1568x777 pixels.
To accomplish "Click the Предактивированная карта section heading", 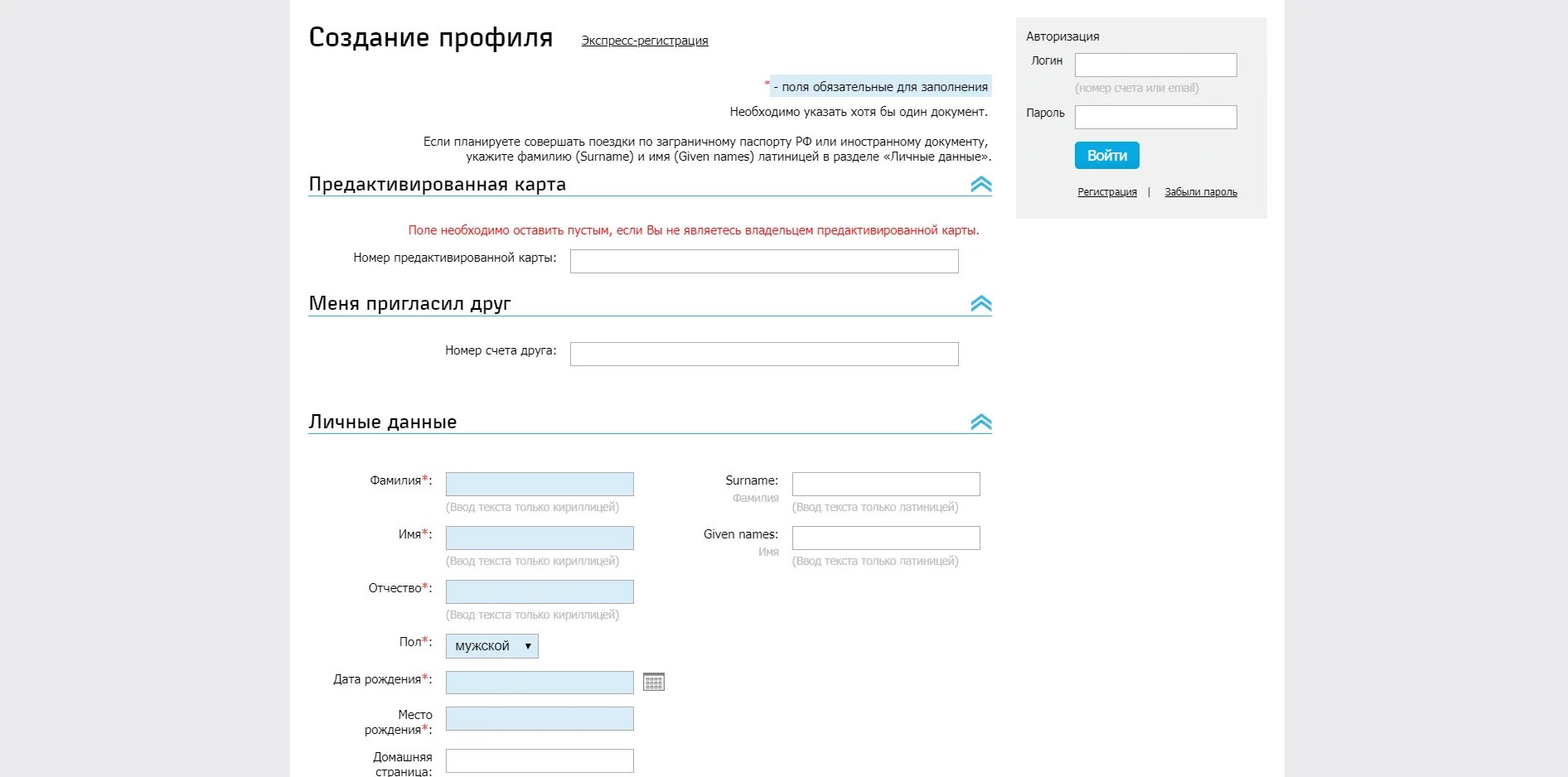I will click(438, 184).
